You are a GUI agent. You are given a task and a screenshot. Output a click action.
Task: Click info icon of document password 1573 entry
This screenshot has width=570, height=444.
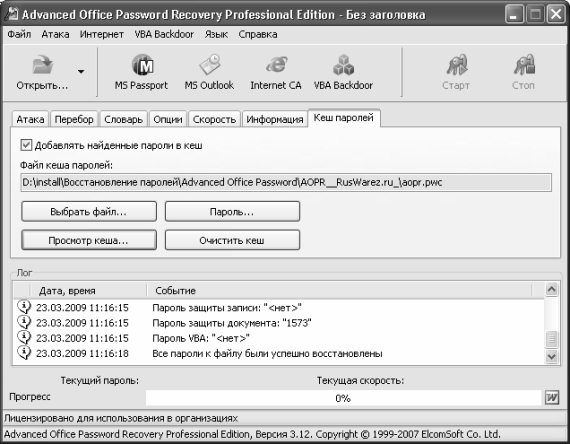click(24, 323)
